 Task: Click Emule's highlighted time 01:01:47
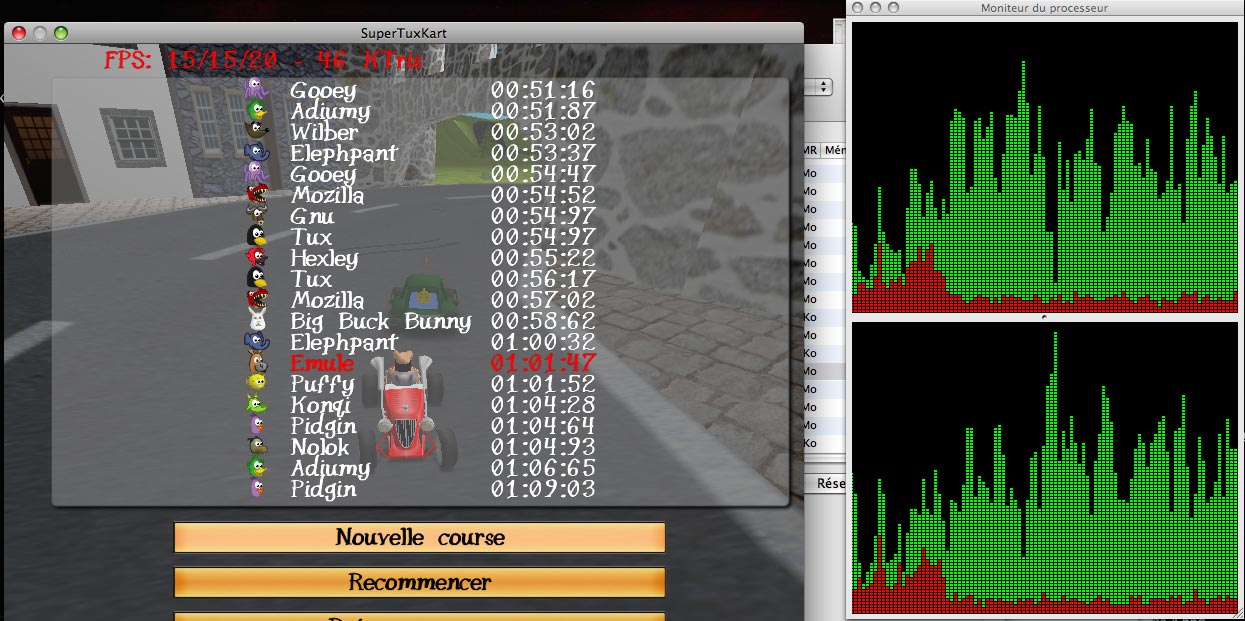[542, 363]
